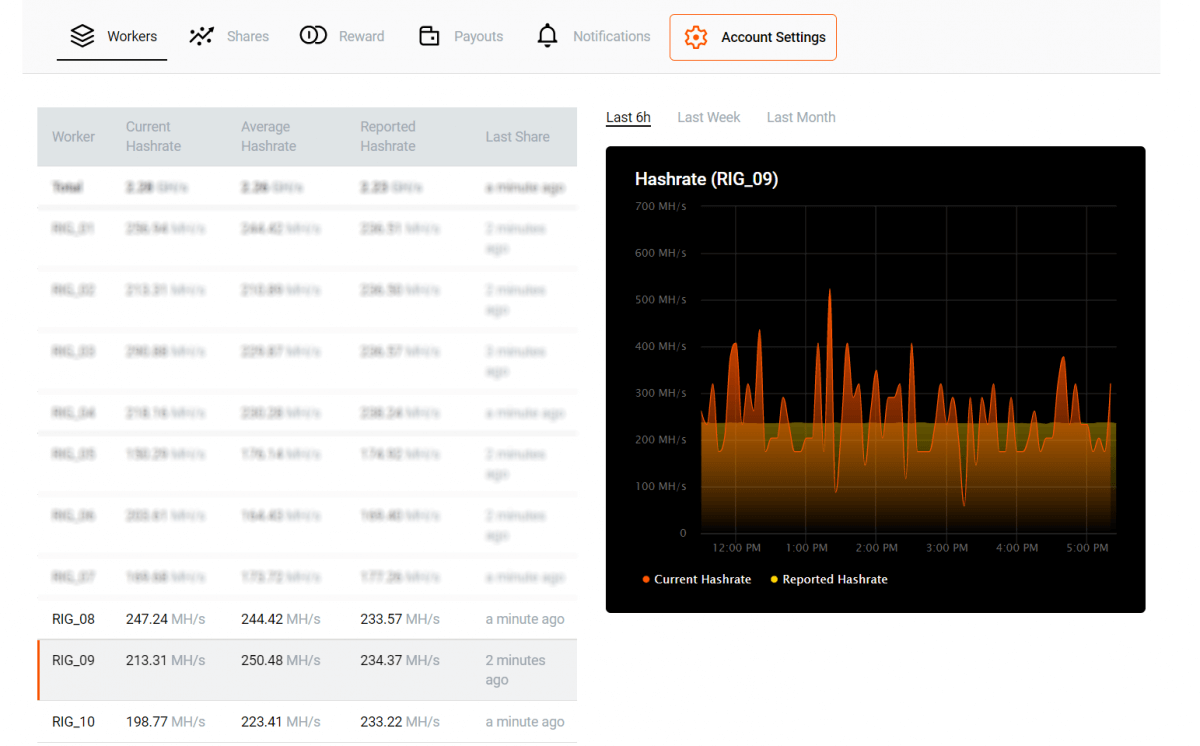Select the RIG_10 worker row
The image size is (1200, 746).
click(307, 722)
